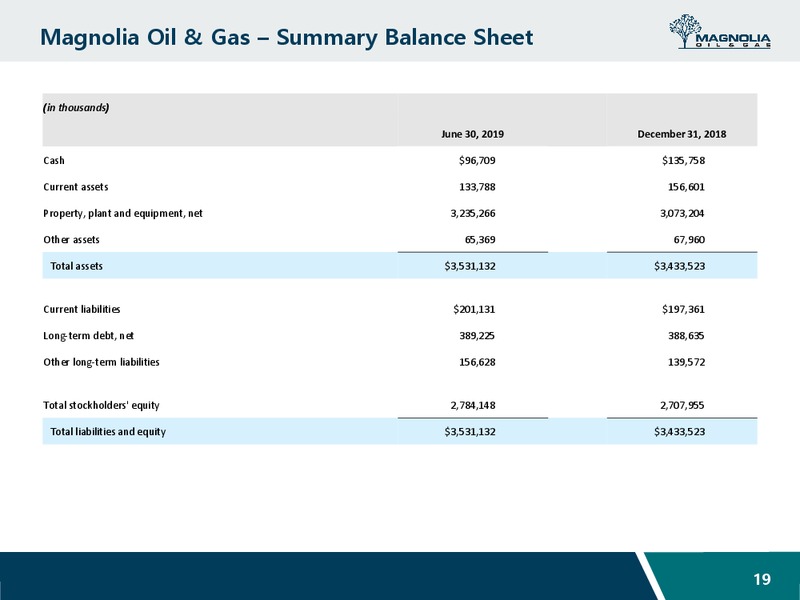Select Long-term debt value 389,225

(x=478, y=336)
